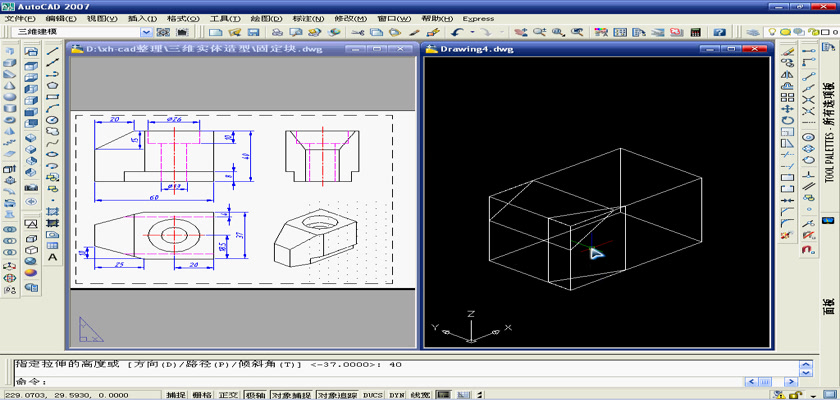Image resolution: width=840 pixels, height=400 pixels.
Task: Select the multiline Text (A) tool
Action: coord(52,258)
